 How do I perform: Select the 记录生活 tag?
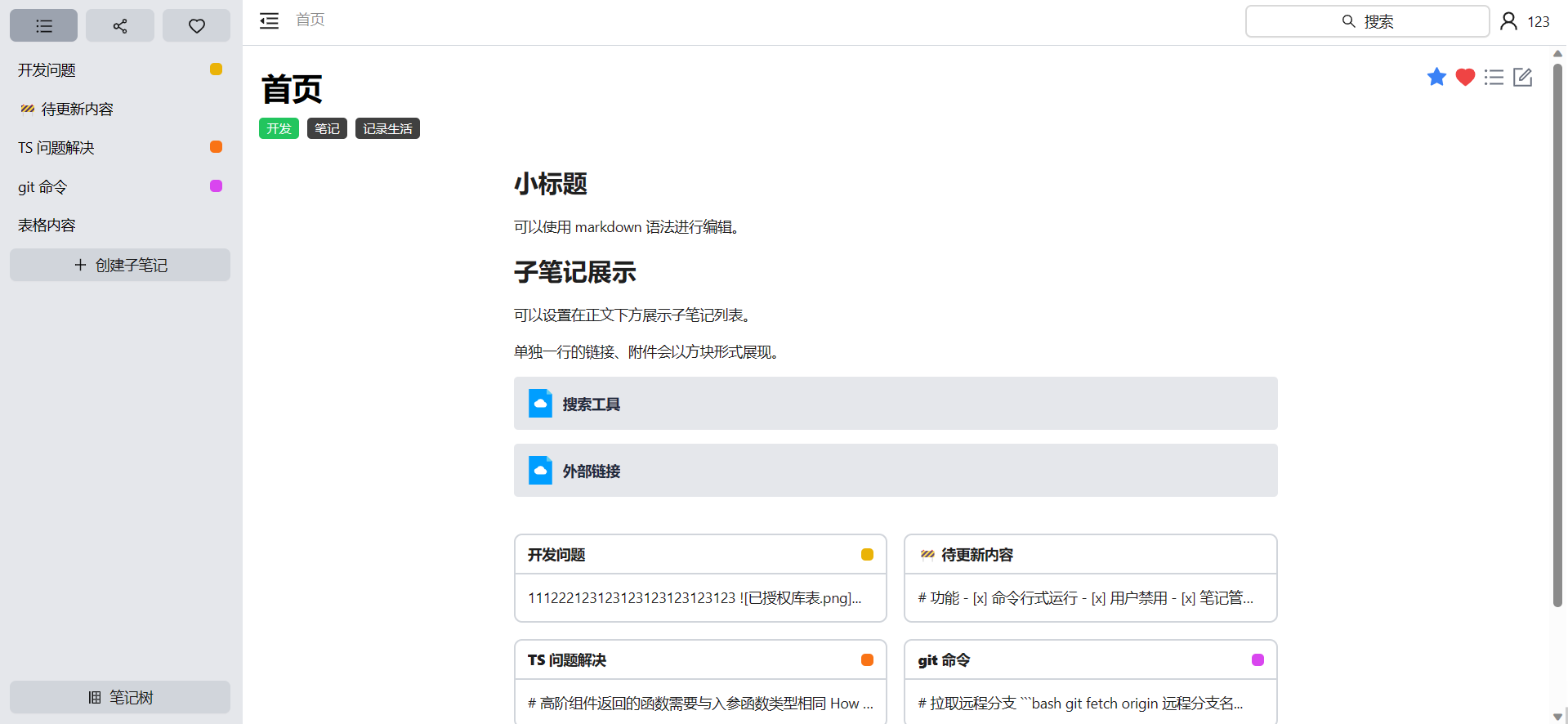click(x=387, y=128)
